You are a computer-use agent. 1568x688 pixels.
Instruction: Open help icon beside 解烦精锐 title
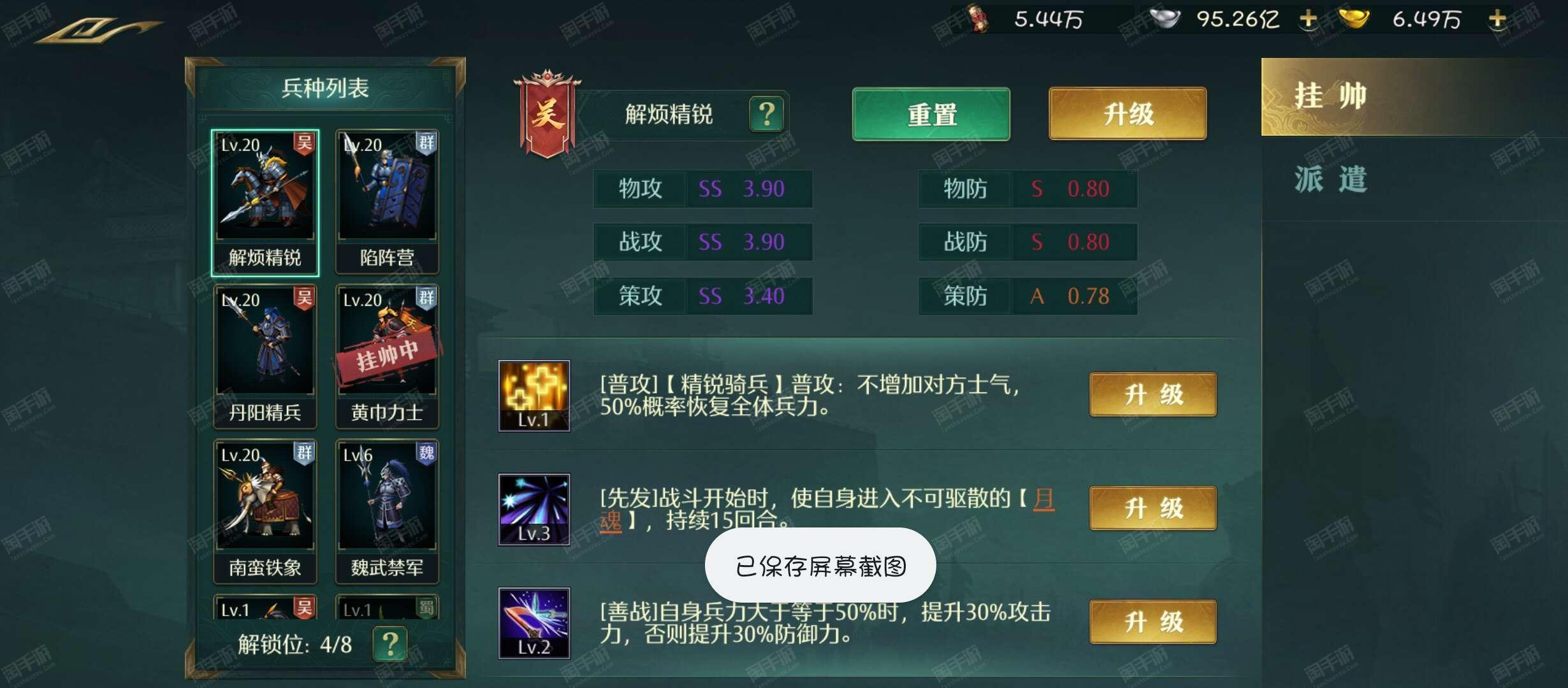(767, 115)
